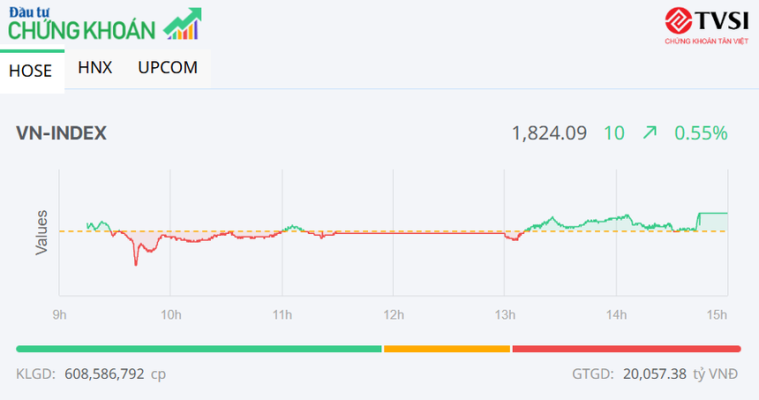Click the green up-right arrow trend icon
The width and height of the screenshot is (759, 400).
pyautogui.click(x=649, y=132)
